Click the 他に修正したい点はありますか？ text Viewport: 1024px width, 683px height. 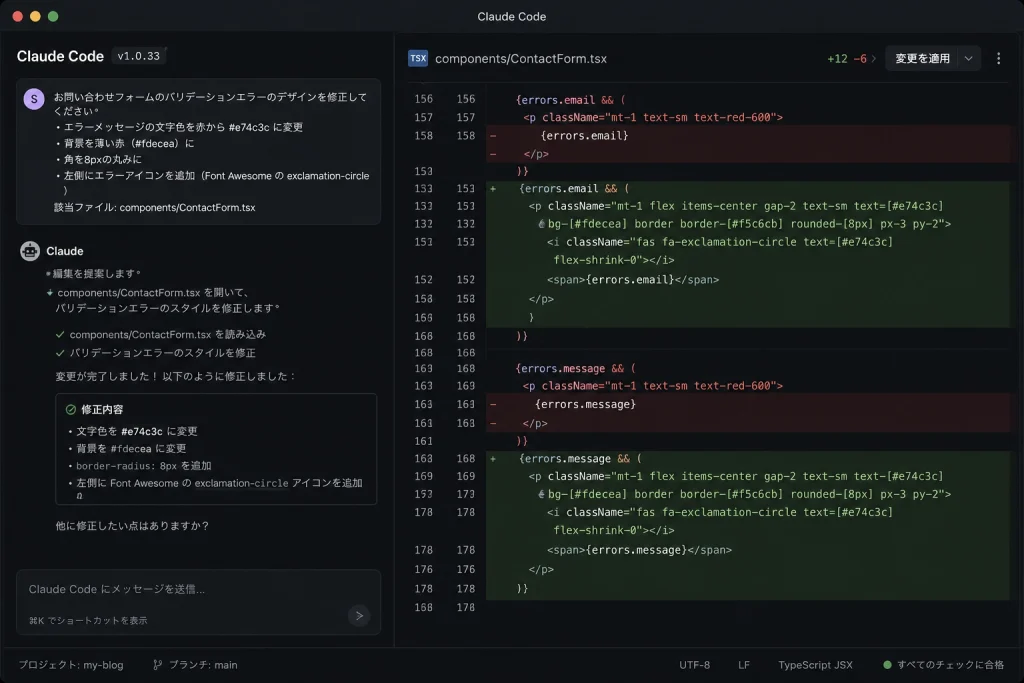click(x=132, y=526)
